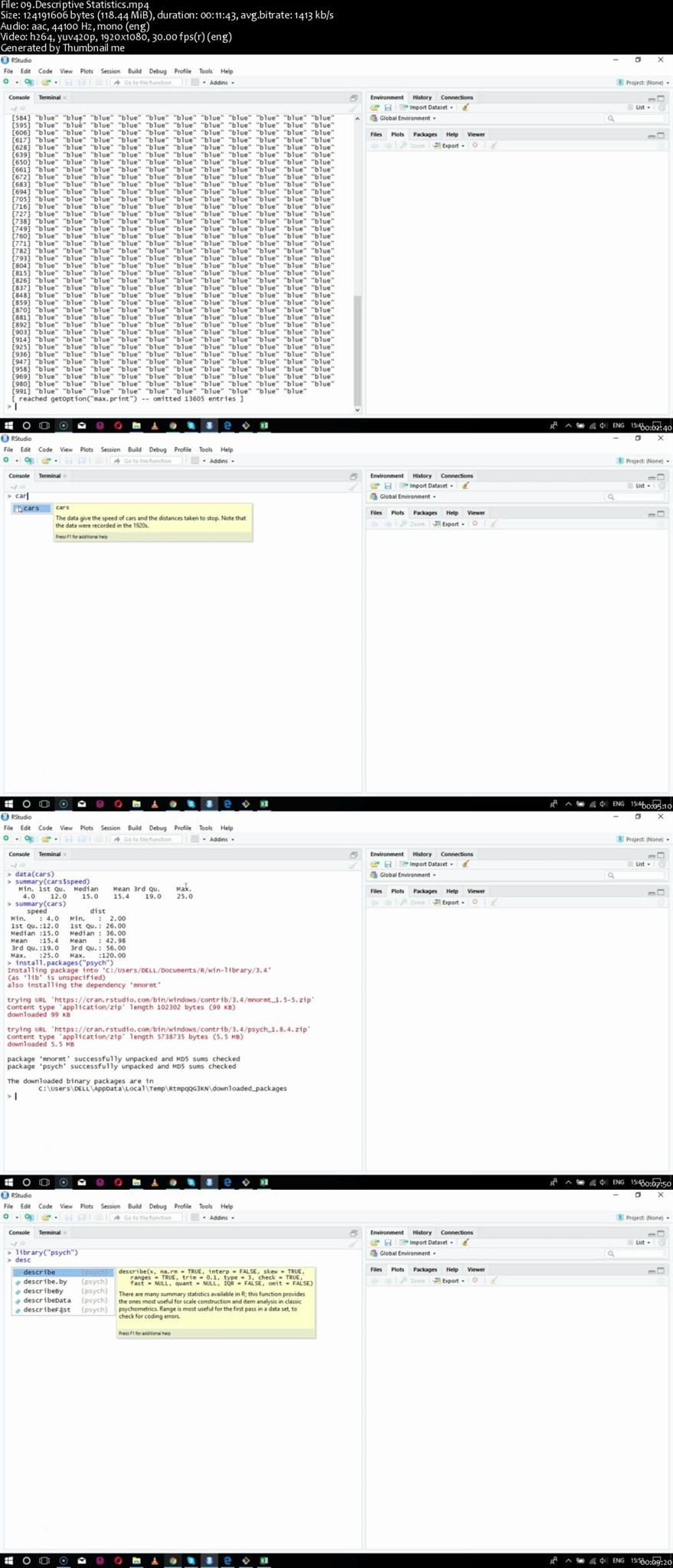673x1568 pixels.
Task: Click Cortana circle in taskbar below cars autocomplete frame
Action: (x=27, y=804)
